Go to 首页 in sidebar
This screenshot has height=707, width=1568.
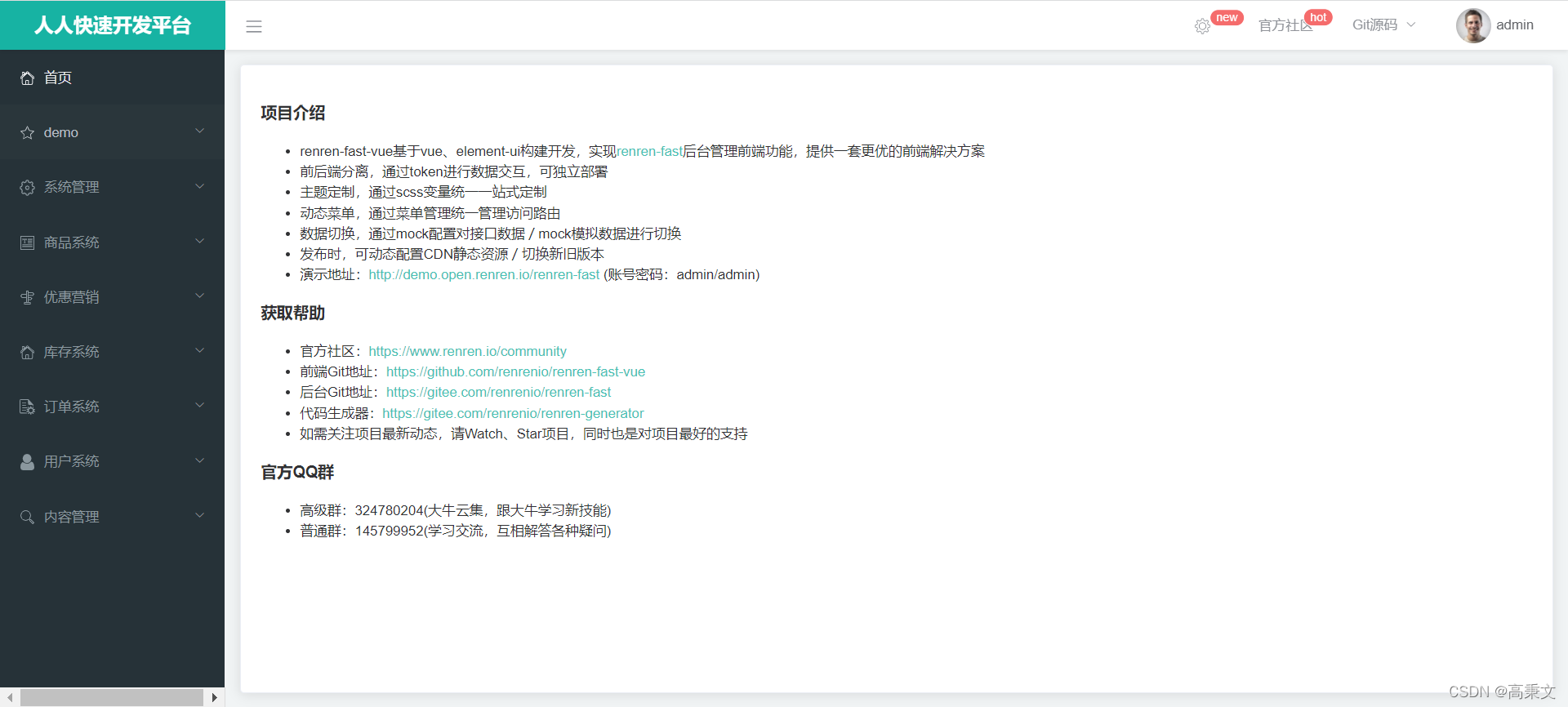112,78
